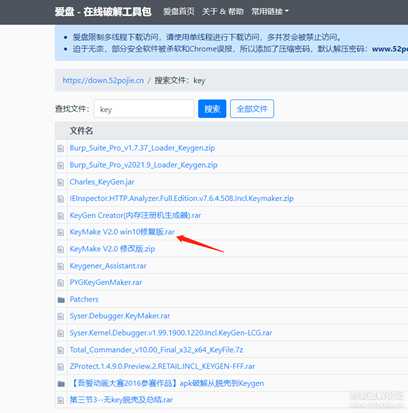Open 第三节3--无key脱壳及总结.rar link
Viewport: 408px width, 413px height.
[121, 400]
